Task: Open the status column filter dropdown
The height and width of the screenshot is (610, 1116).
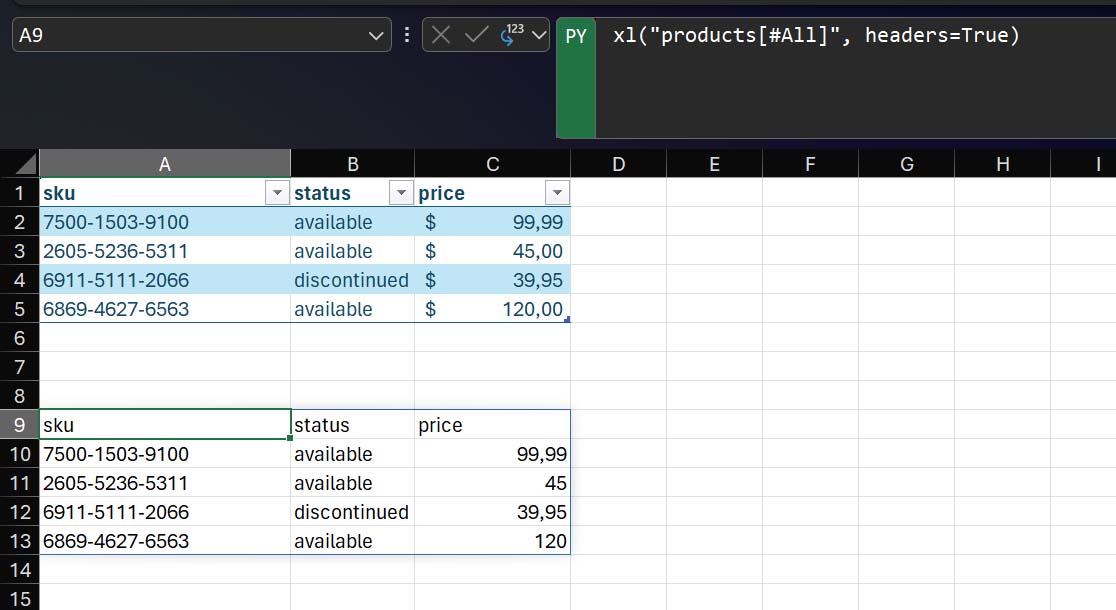Action: [x=400, y=193]
